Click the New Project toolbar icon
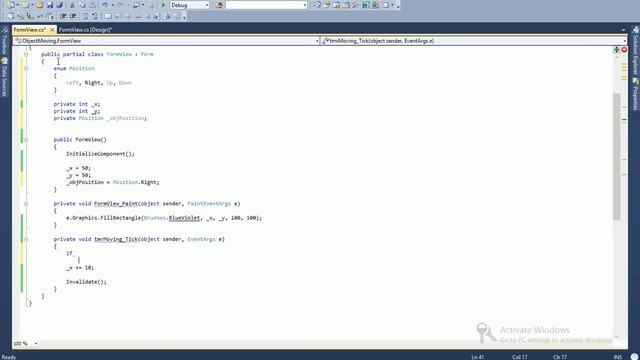 10,5
